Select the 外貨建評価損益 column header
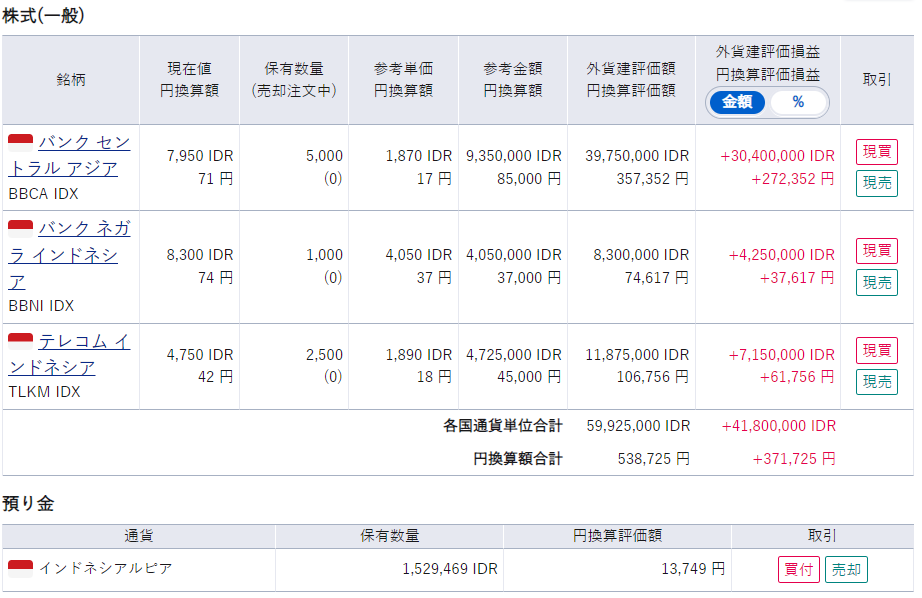This screenshot has height=598, width=922. 767,80
